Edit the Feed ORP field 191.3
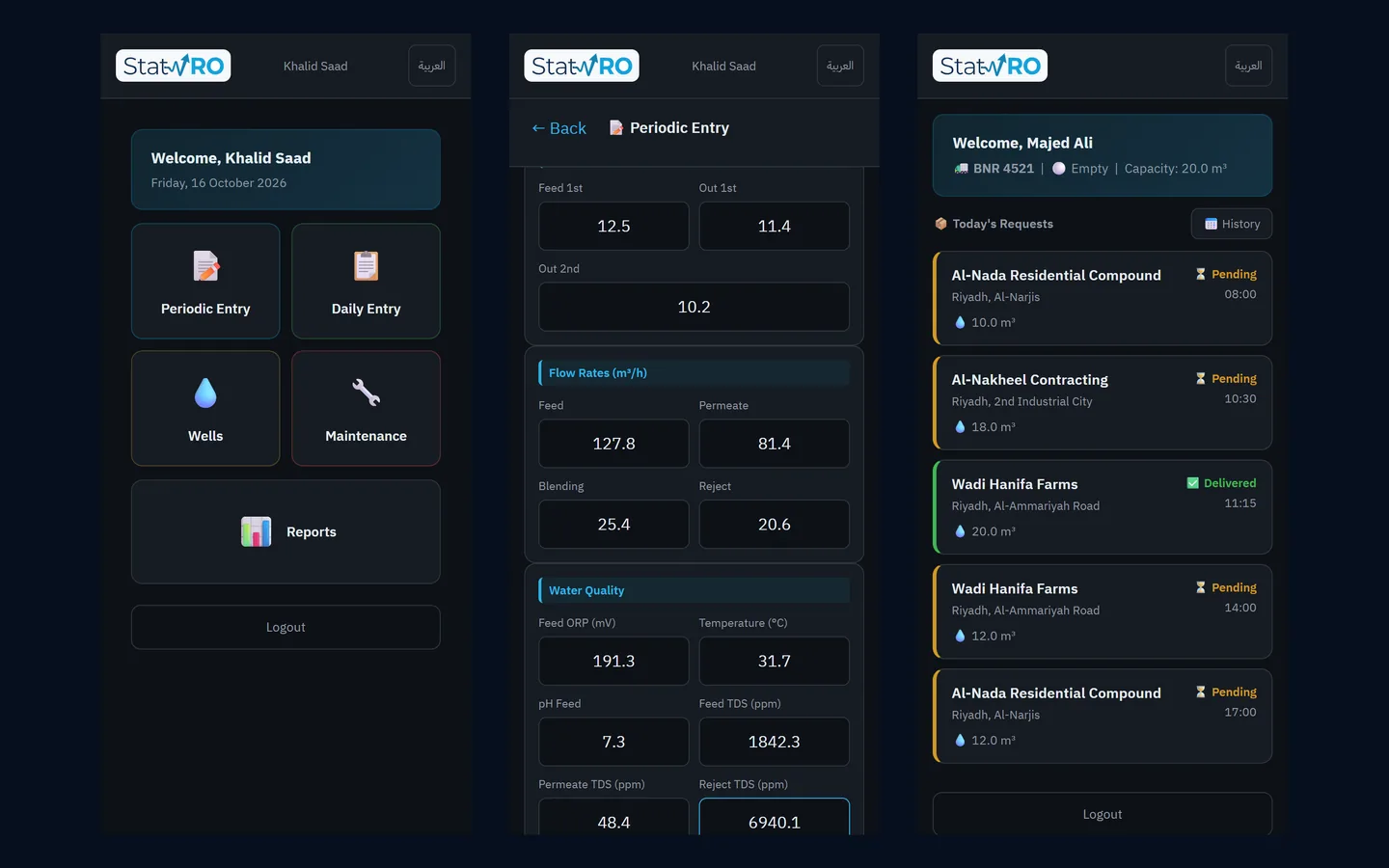Screen dimensions: 1389x868 tap(613, 661)
